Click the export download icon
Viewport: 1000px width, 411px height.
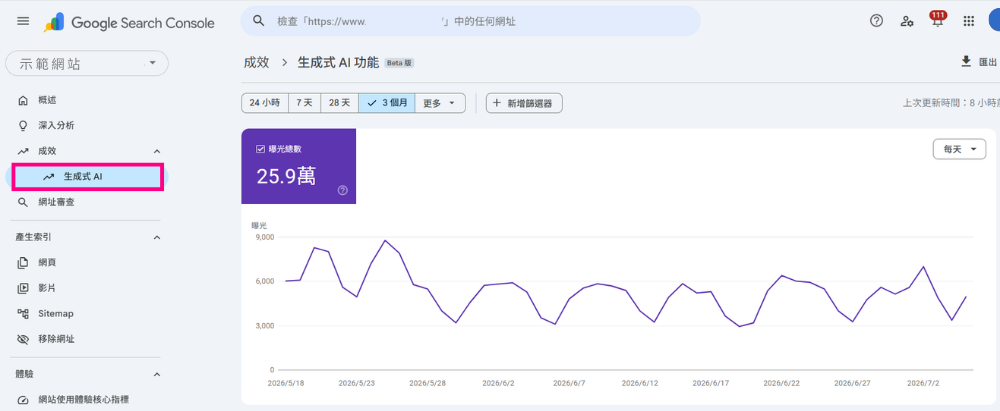[x=966, y=61]
